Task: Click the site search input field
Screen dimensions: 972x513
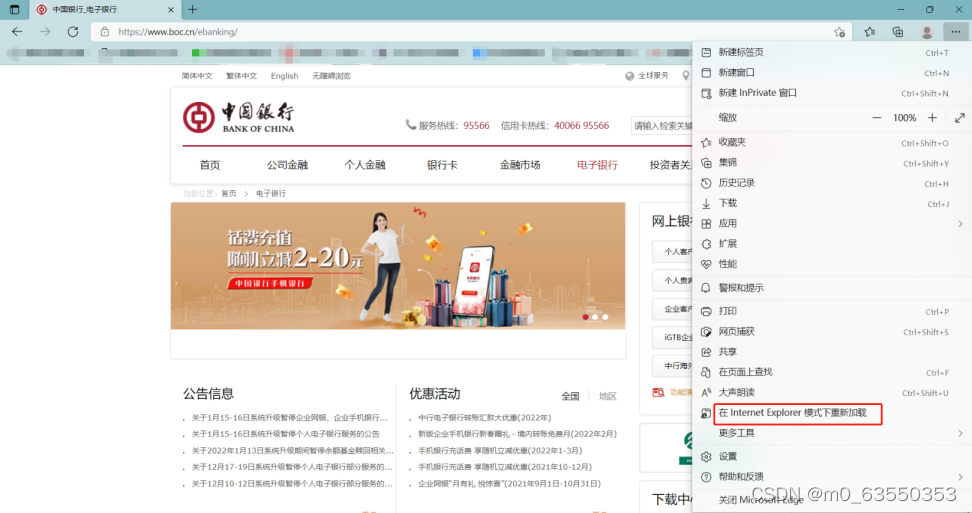Action: [661, 126]
